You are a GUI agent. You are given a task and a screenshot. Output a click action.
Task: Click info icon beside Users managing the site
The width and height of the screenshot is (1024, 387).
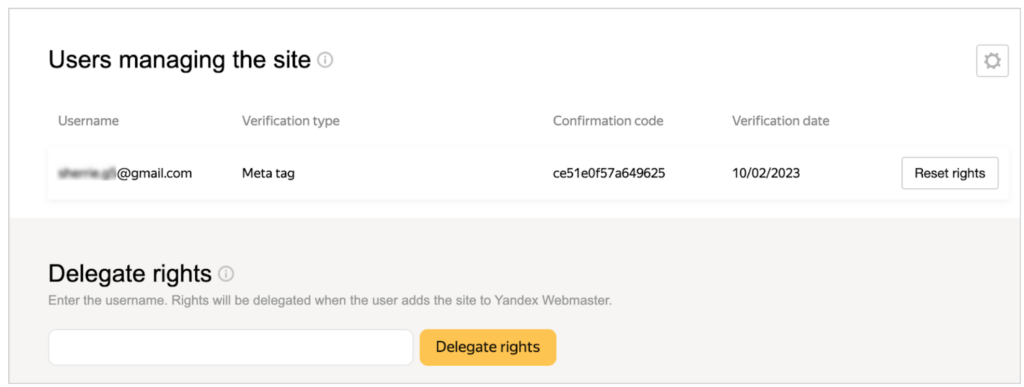[x=325, y=60]
